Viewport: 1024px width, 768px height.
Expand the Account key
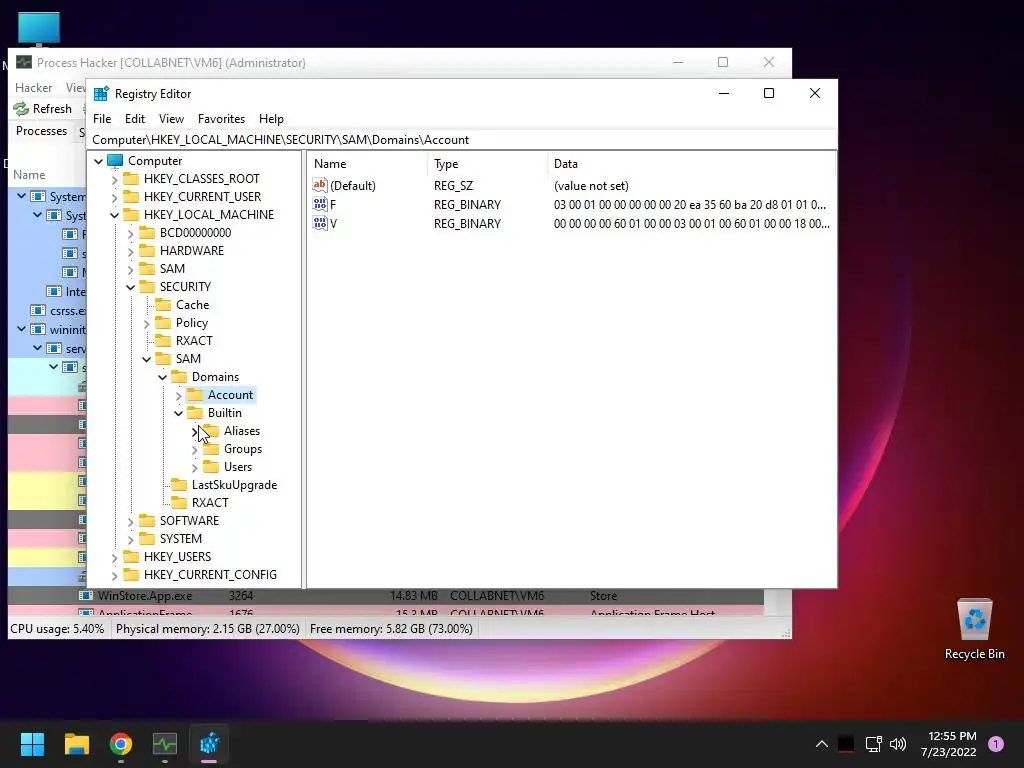(178, 395)
